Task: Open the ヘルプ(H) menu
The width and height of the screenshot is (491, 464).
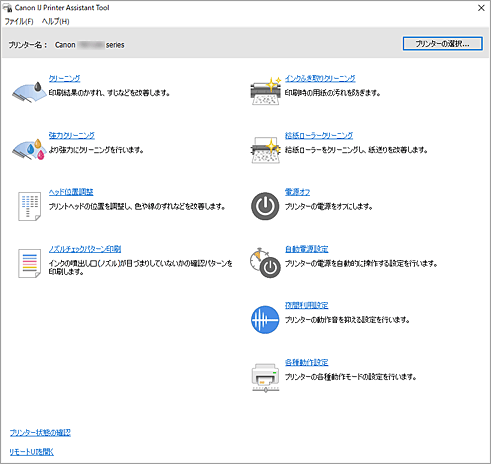Action: 55,22
